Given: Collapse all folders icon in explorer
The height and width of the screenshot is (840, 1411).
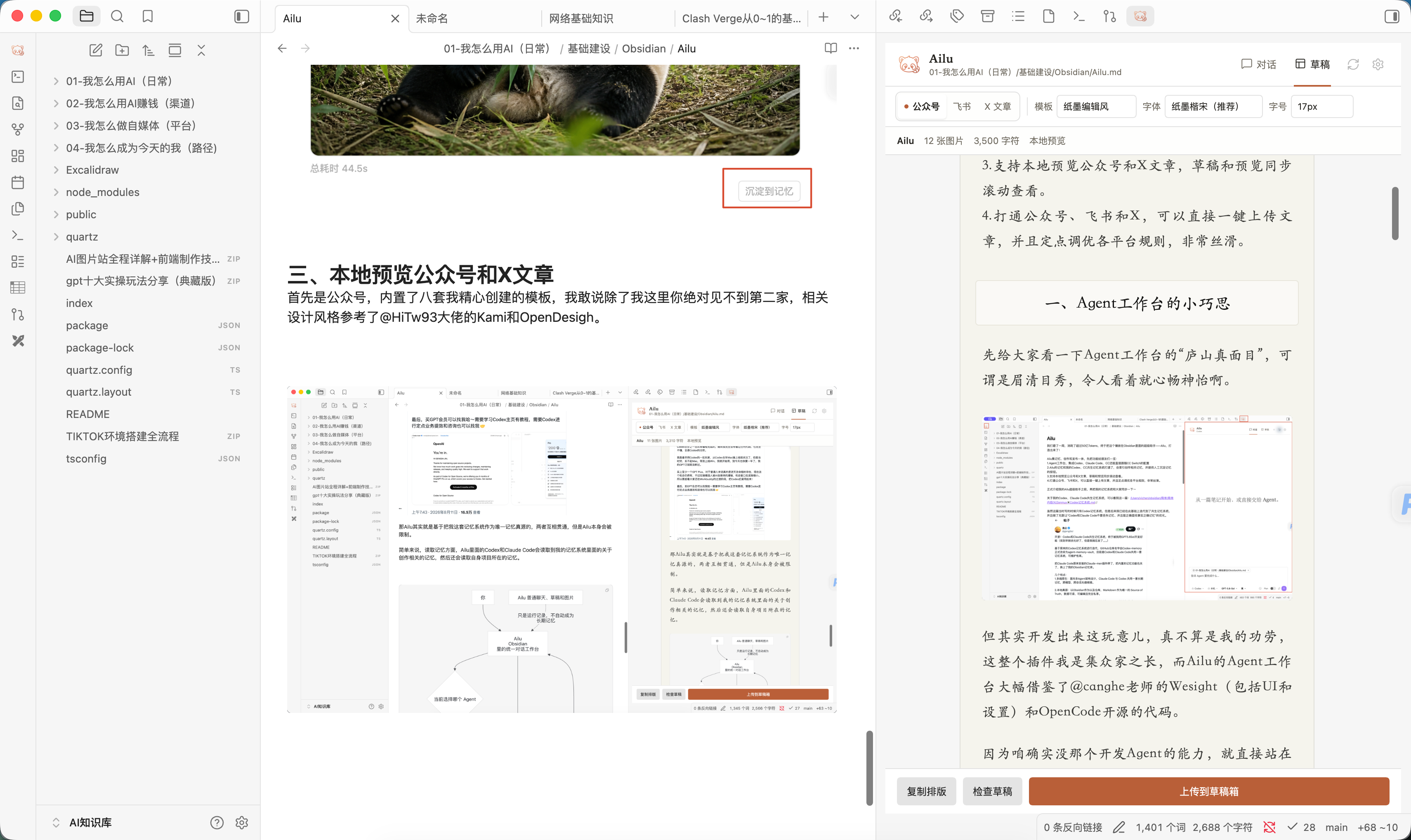Looking at the screenshot, I should pos(201,50).
